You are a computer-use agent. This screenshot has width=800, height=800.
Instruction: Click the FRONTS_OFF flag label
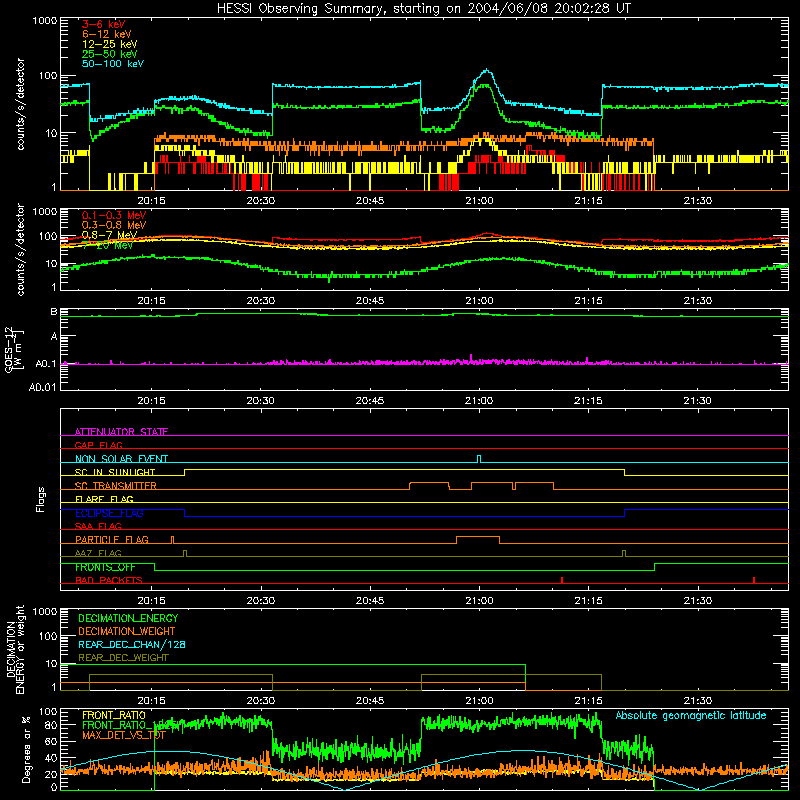(106, 567)
